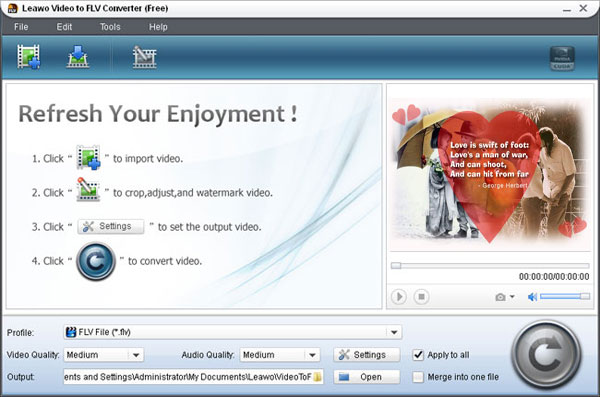
Task: Click the Leawo application icon in title bar
Action: [13, 8]
